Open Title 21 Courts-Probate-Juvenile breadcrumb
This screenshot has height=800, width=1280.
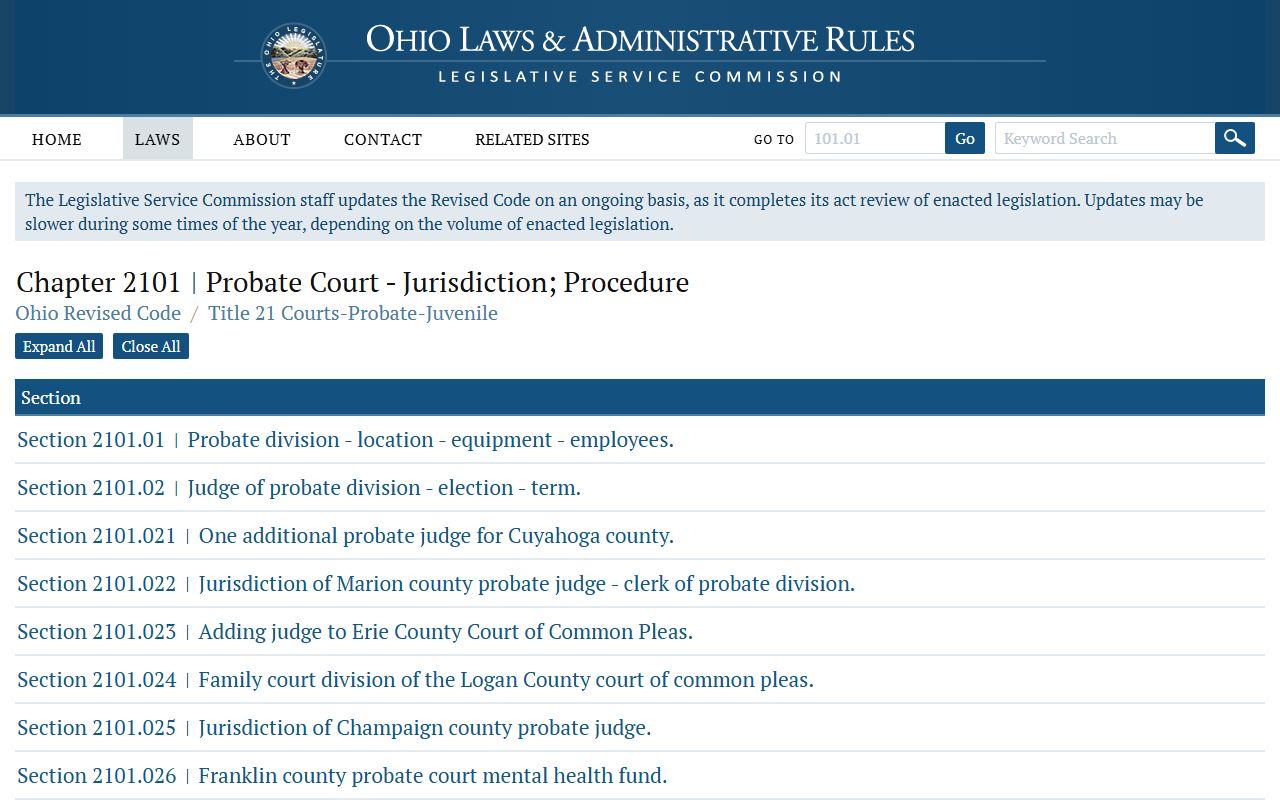pyautogui.click(x=353, y=313)
